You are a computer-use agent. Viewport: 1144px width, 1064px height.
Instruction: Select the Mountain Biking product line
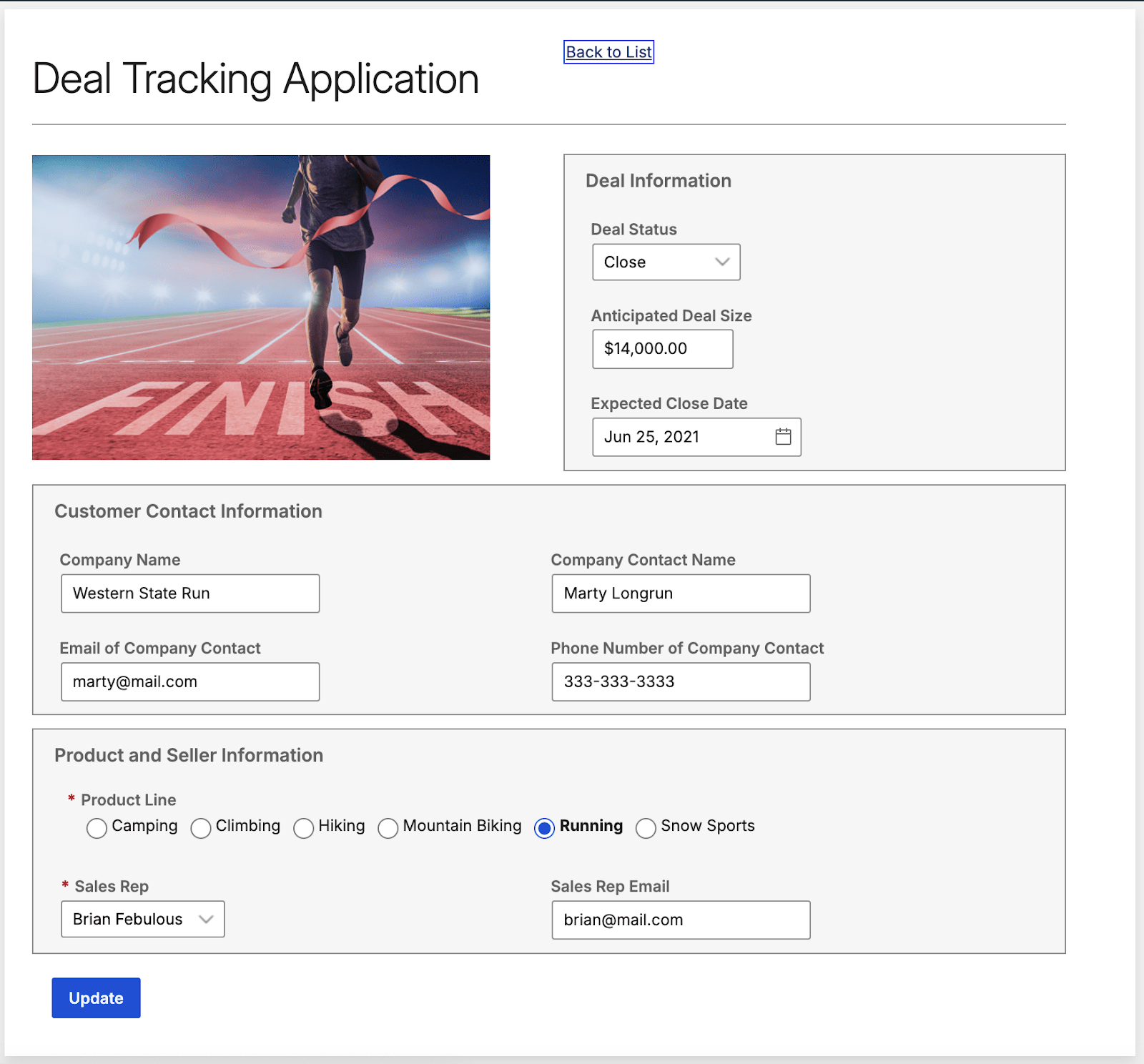388,828
